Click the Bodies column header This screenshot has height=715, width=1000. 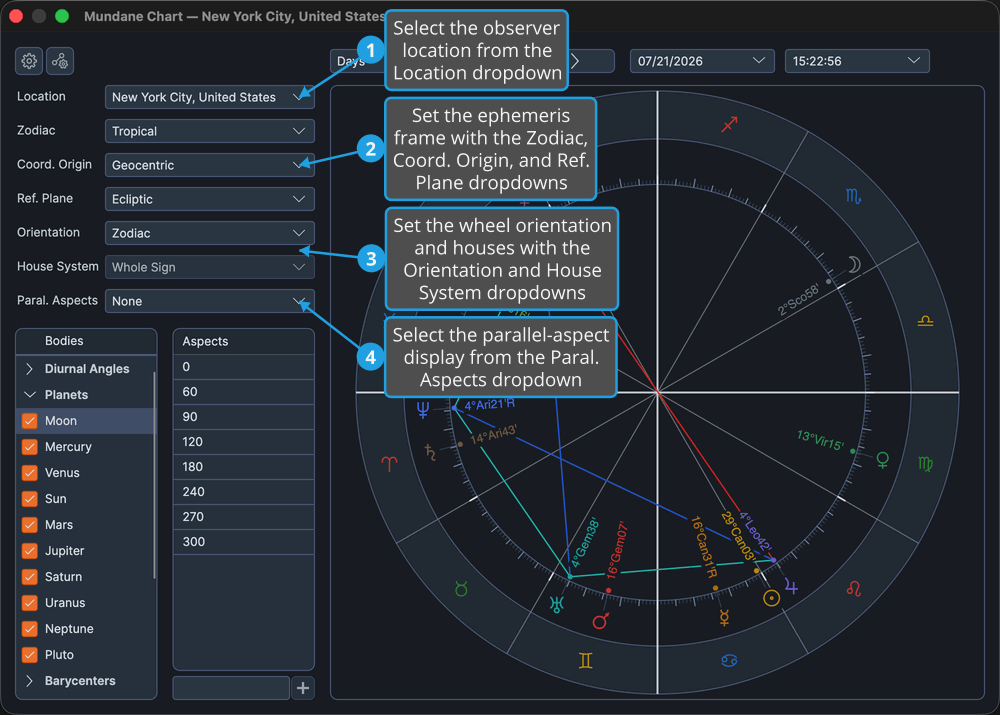(x=86, y=341)
